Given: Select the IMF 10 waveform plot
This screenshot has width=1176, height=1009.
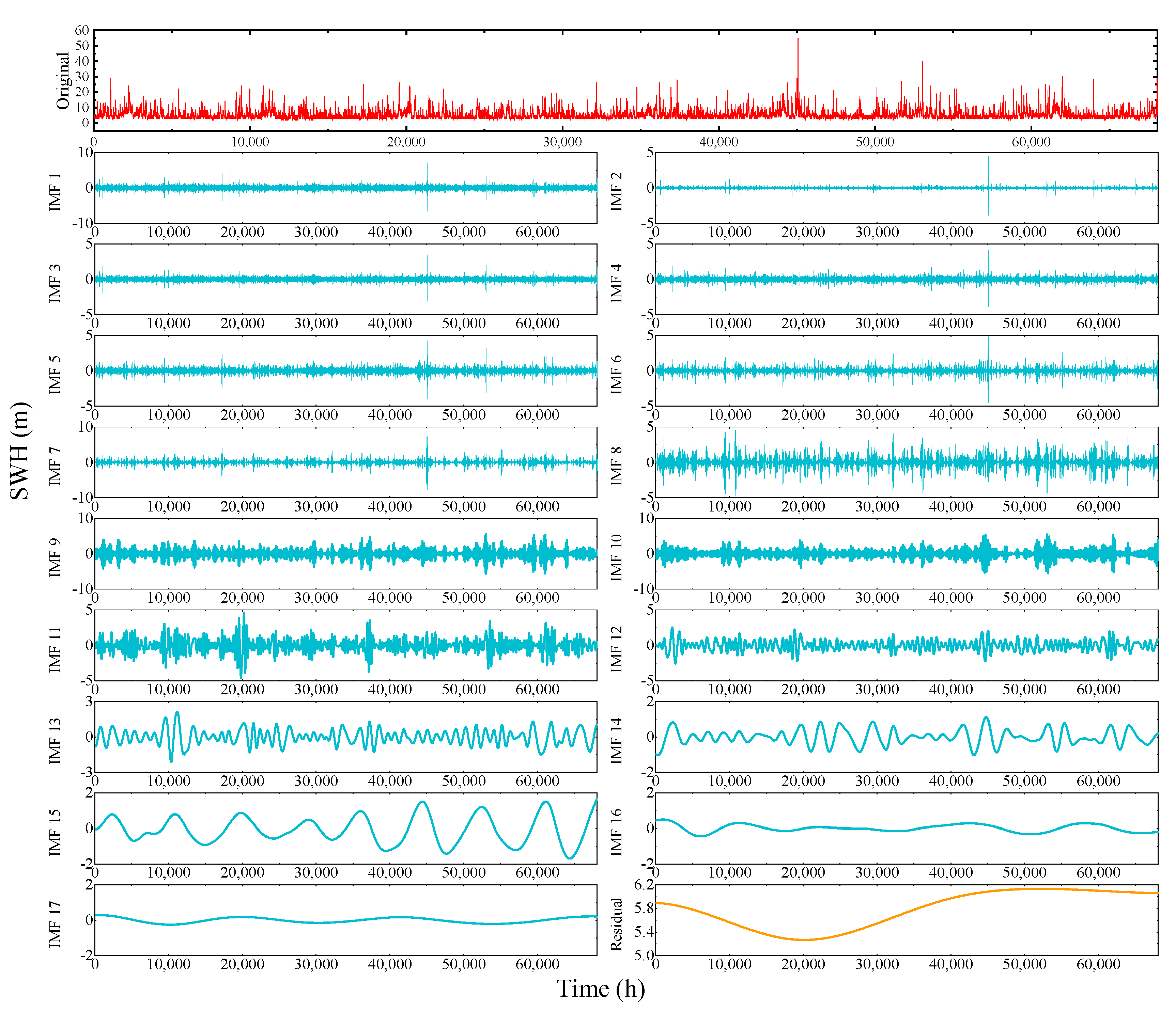Looking at the screenshot, I should tap(907, 554).
